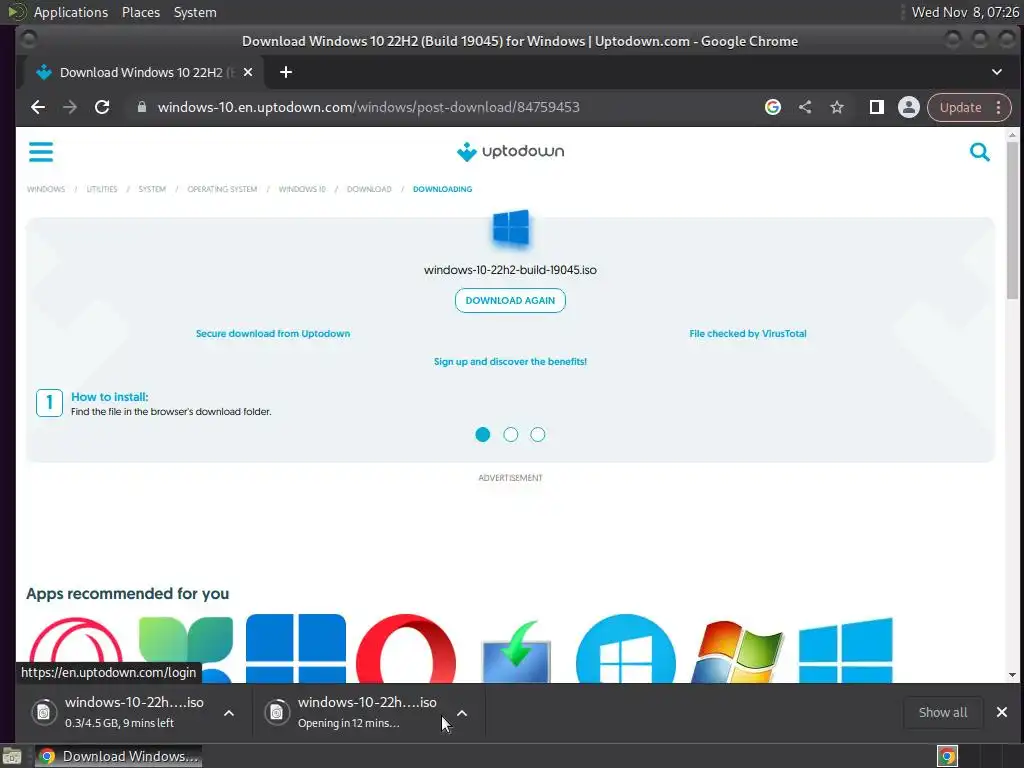Open the Windows 7 flag app icon
Screen dimensions: 1024x768
pyautogui.click(x=737, y=650)
